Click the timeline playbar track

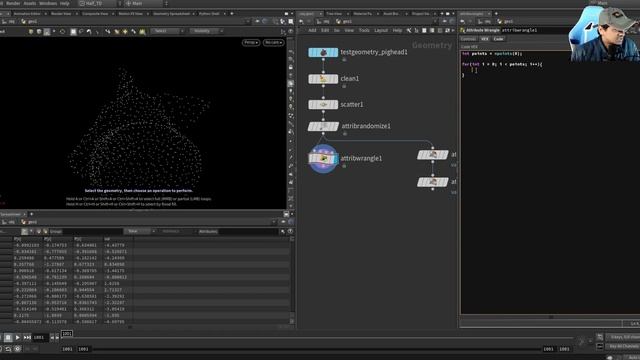tap(318, 338)
